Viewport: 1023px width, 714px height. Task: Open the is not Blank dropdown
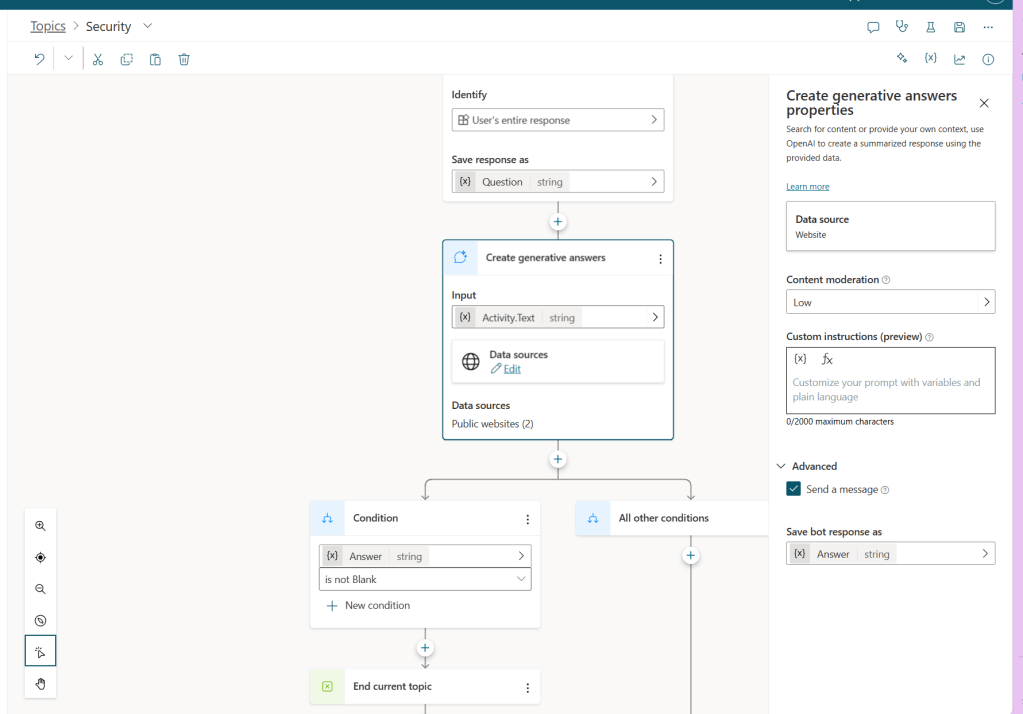click(x=425, y=580)
